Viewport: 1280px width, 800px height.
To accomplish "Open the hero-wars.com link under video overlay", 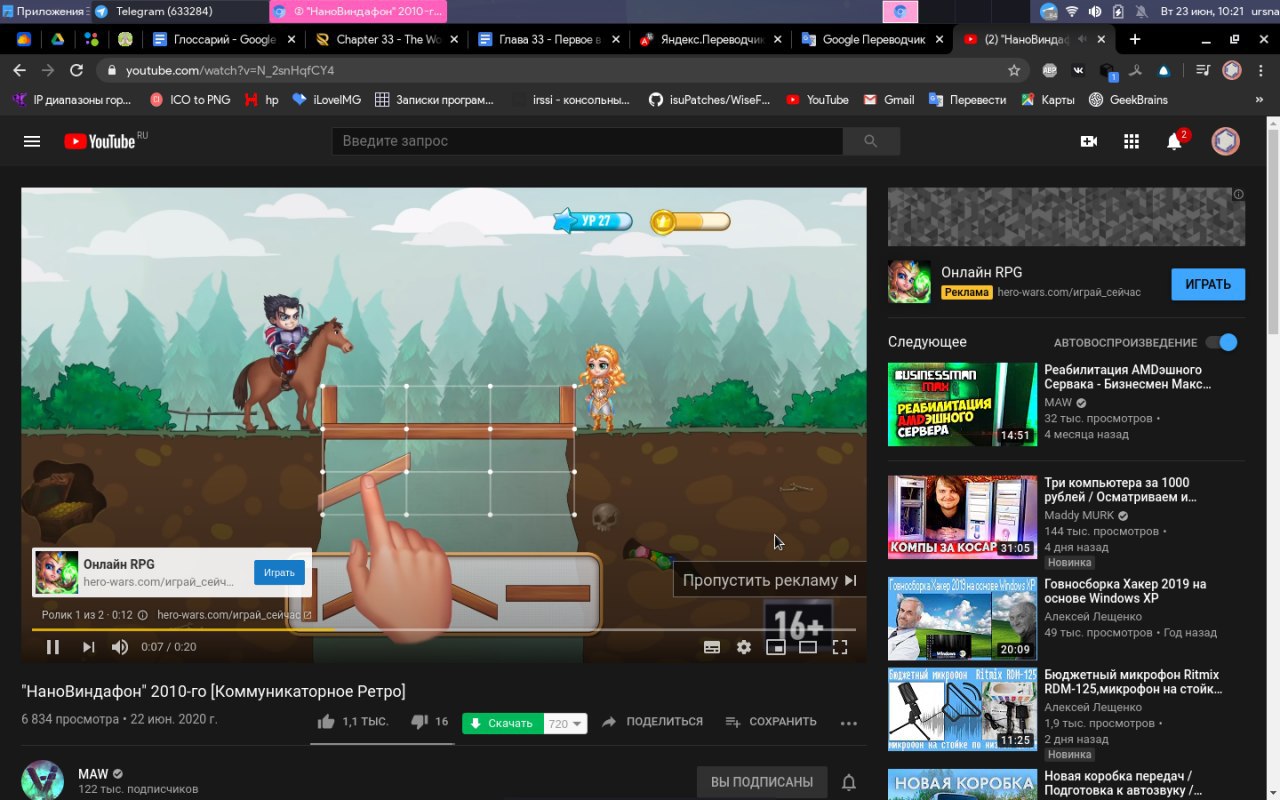I will click(234, 616).
